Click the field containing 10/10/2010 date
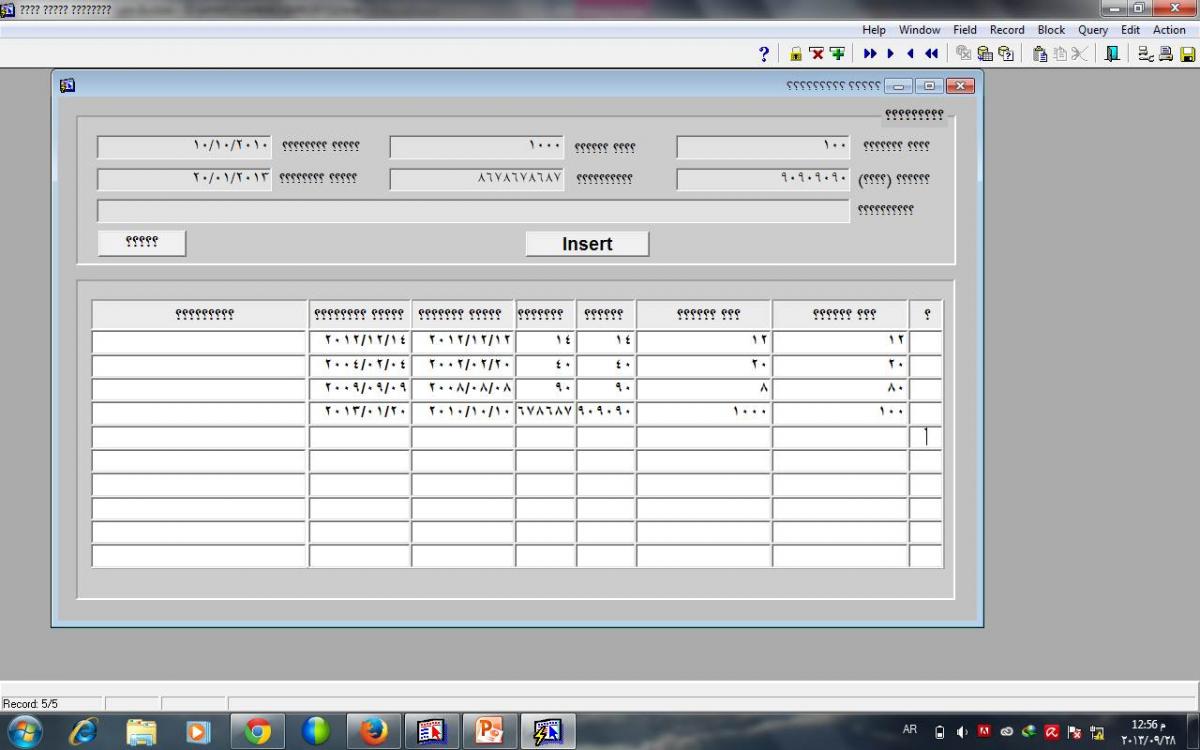Viewport: 1200px width, 750px height. coord(184,147)
